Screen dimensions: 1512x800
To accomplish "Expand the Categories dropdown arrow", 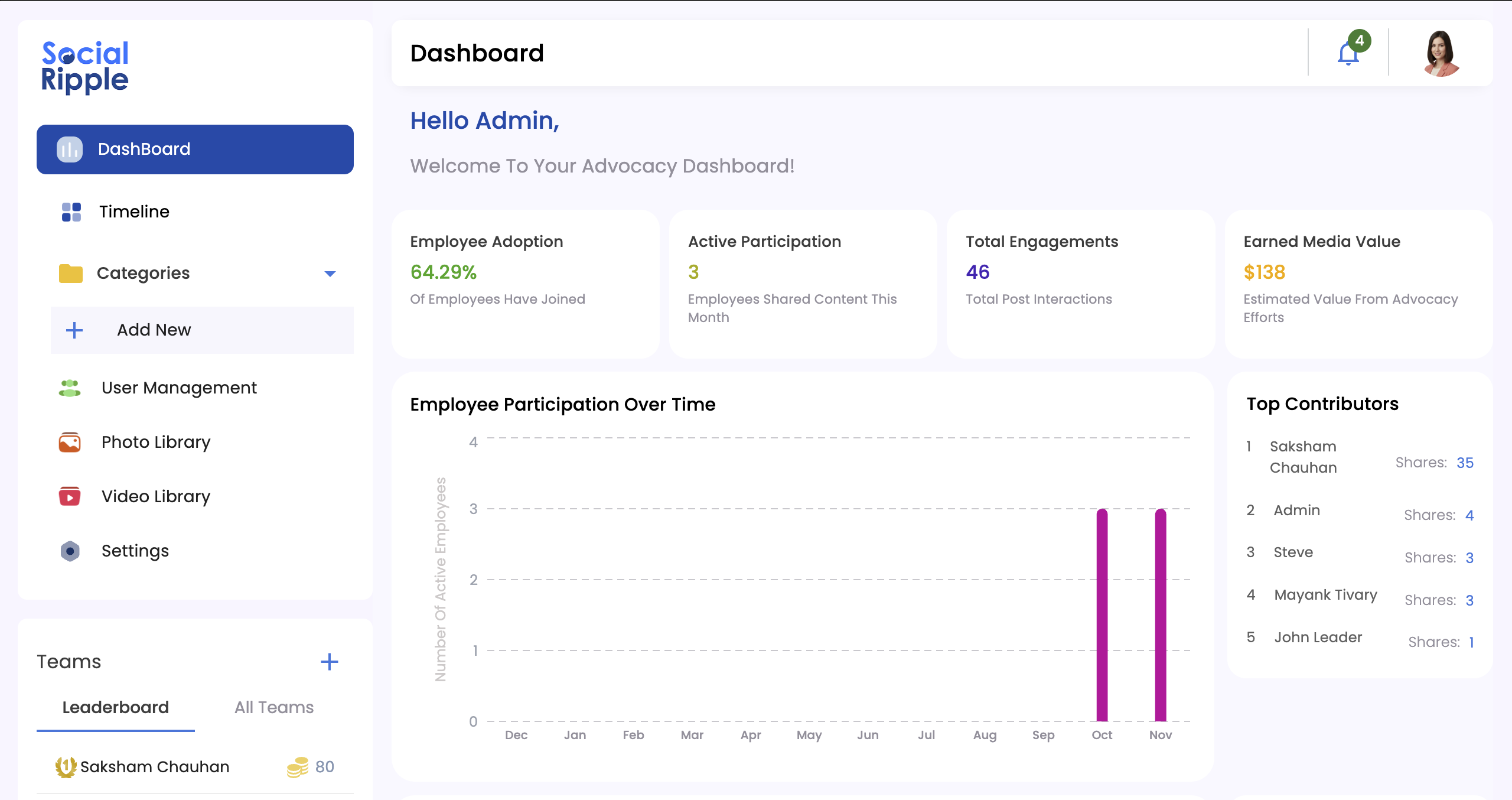I will tap(330, 274).
